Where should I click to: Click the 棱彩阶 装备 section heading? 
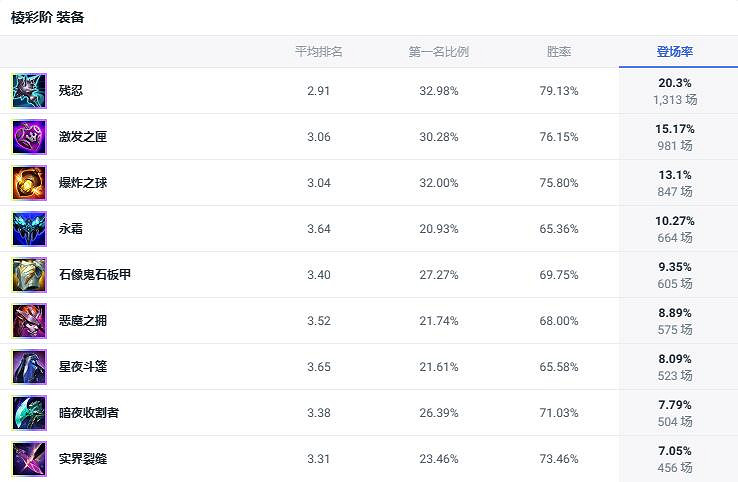click(x=48, y=17)
